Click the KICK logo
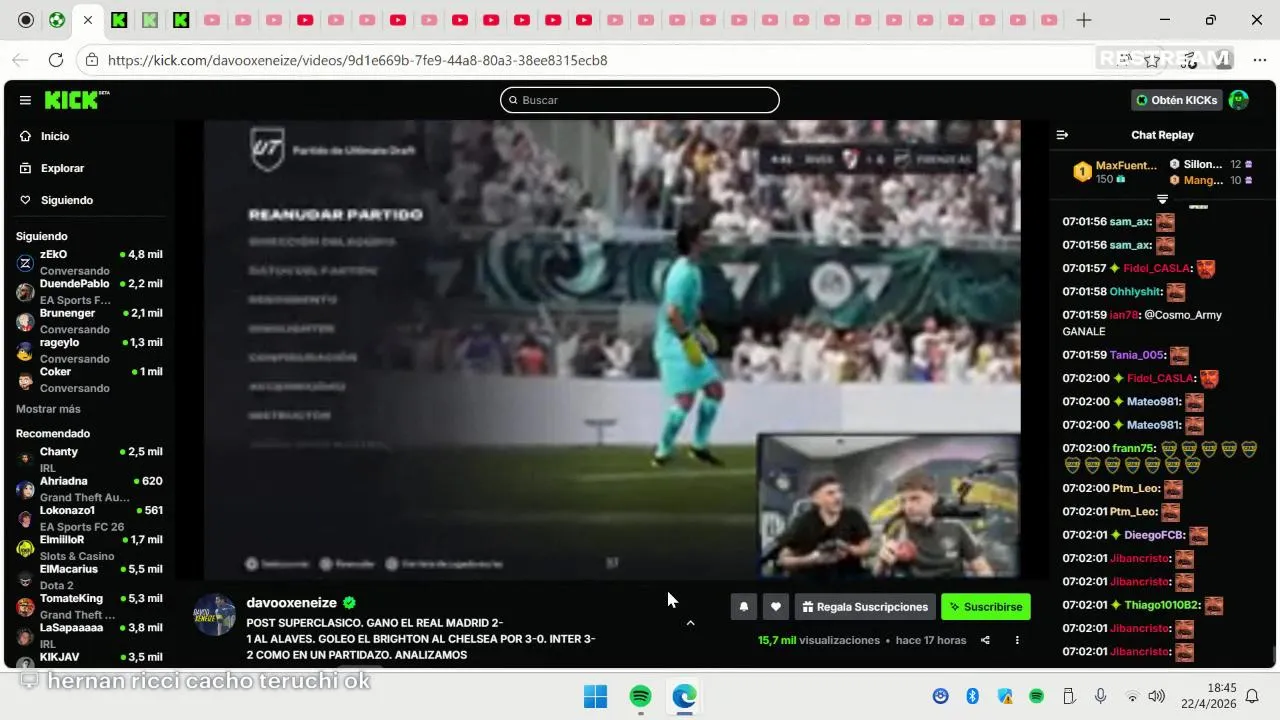Screen dimensions: 1280x720 pos(77,100)
